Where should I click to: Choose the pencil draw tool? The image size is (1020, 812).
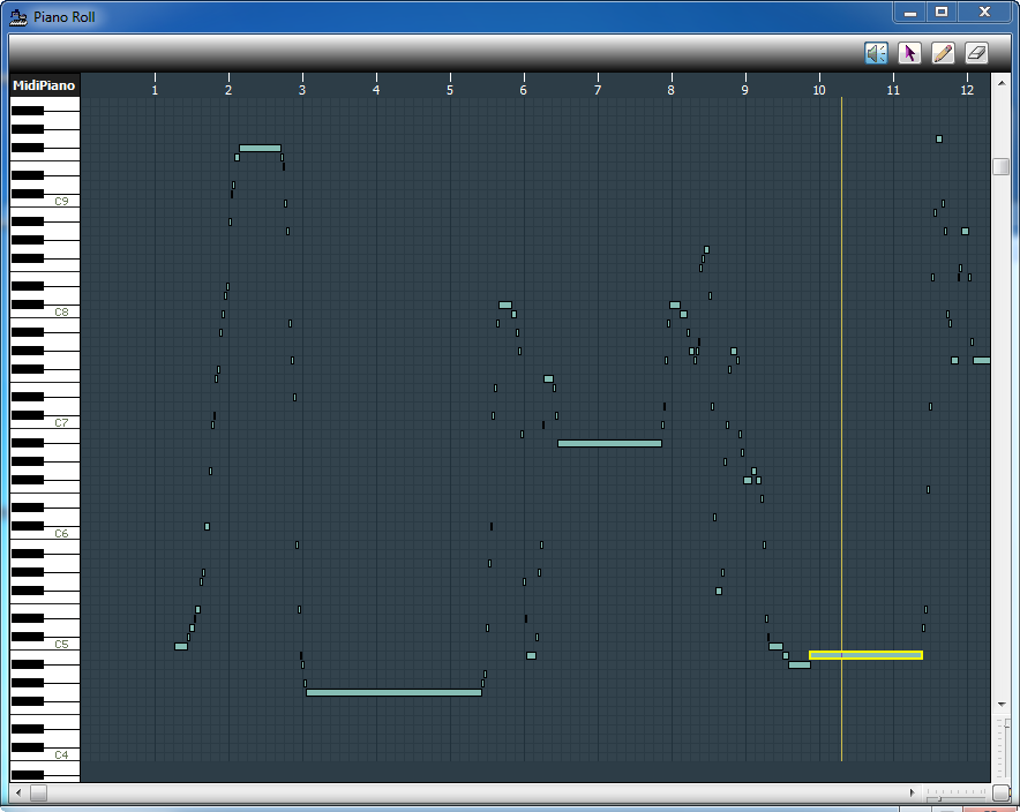[x=943, y=53]
